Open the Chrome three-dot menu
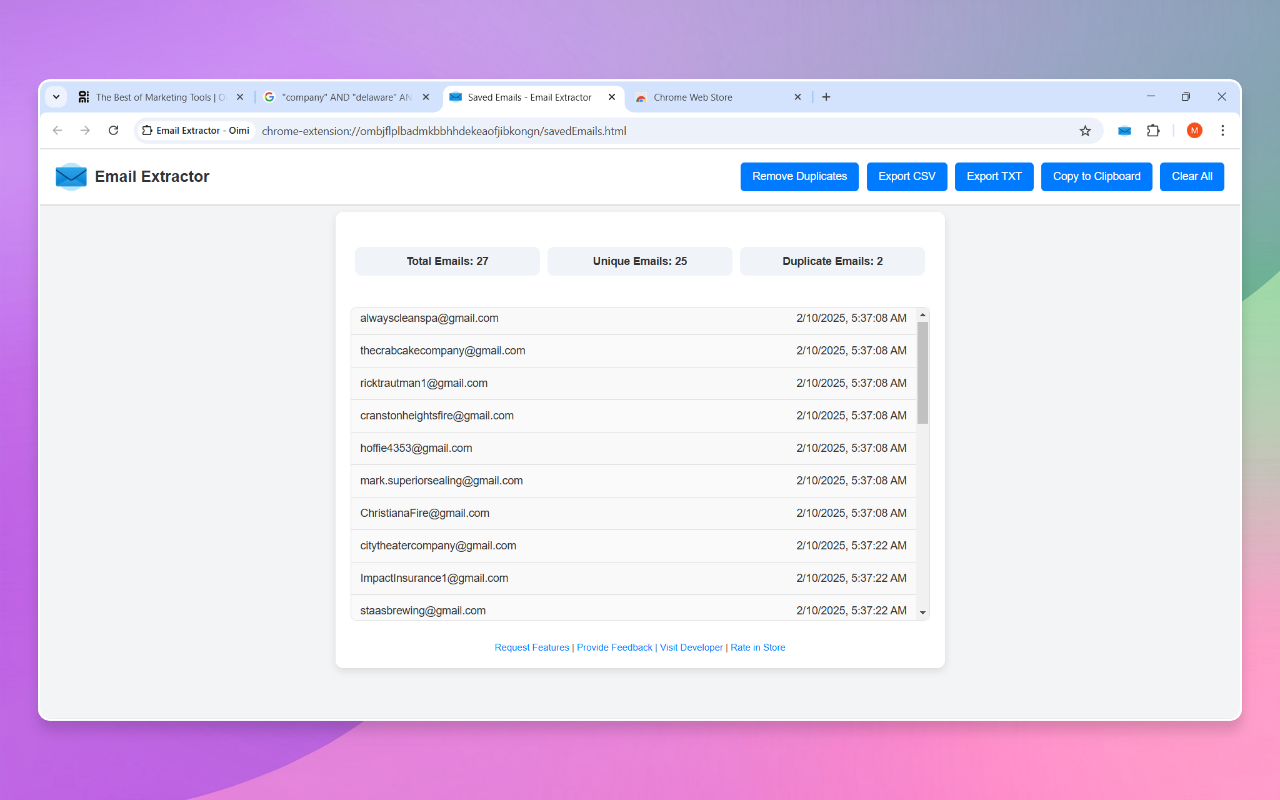This screenshot has height=800, width=1280. (1222, 130)
